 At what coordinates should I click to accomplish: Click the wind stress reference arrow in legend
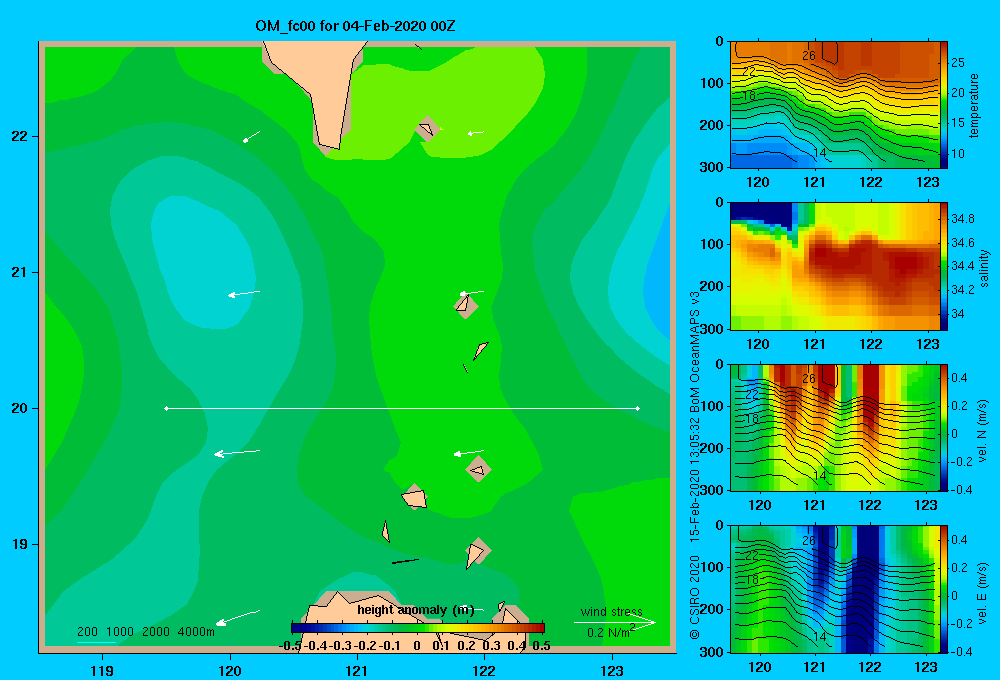click(x=615, y=622)
